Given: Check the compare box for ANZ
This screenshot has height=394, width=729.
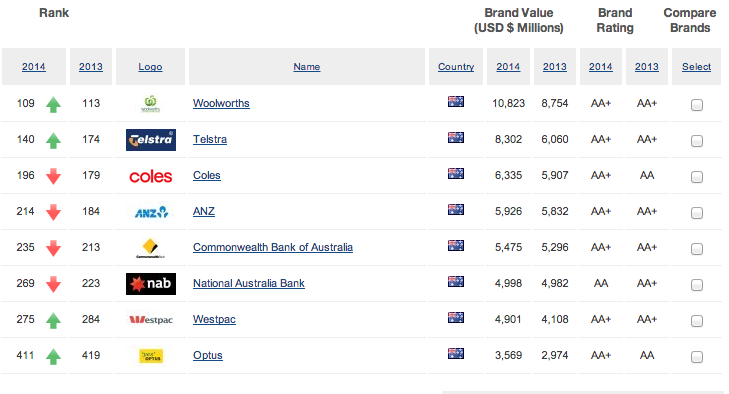Looking at the screenshot, I should tap(696, 213).
